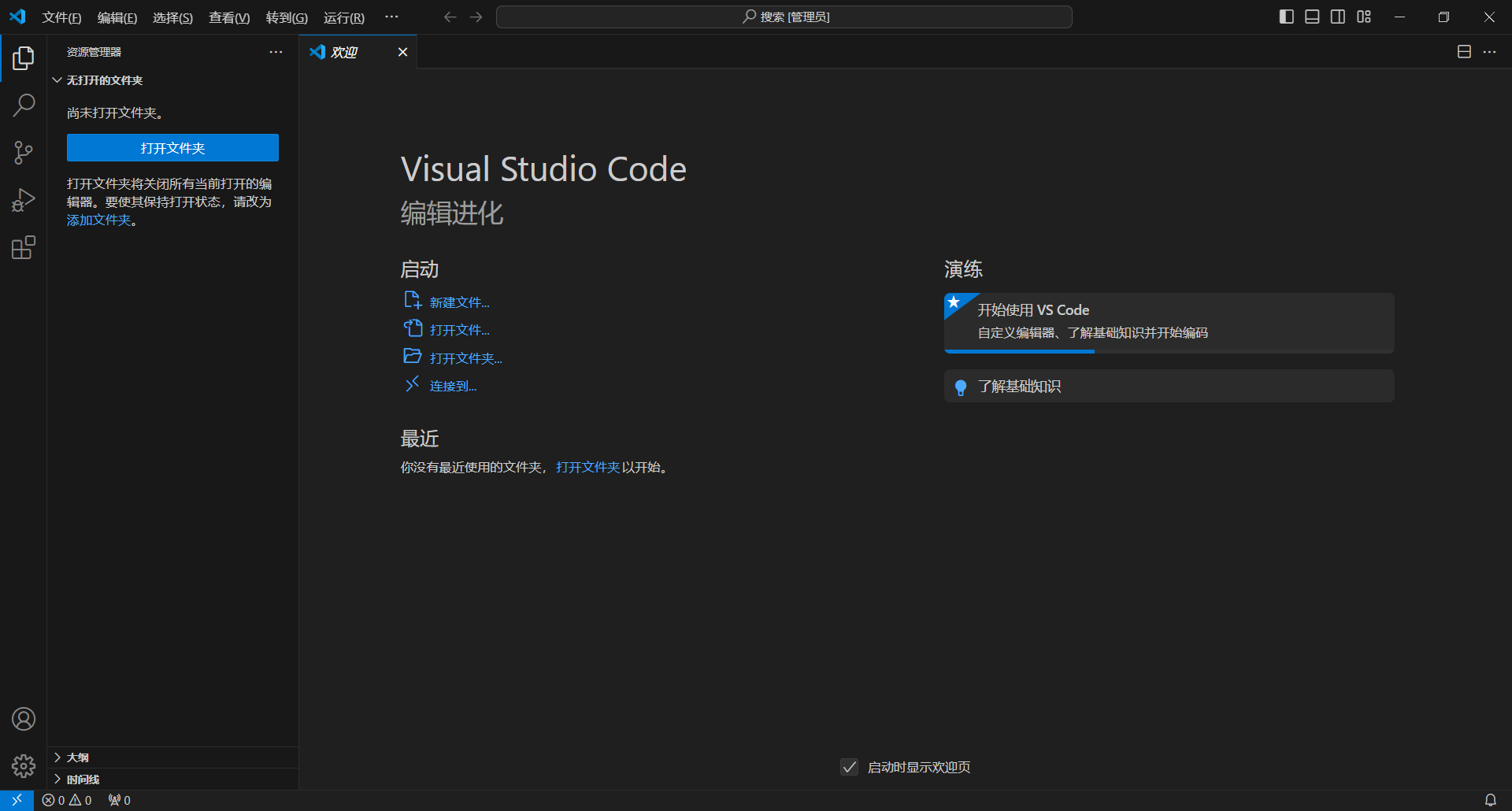Click the 搜索 [管理员] command center box

tap(784, 17)
